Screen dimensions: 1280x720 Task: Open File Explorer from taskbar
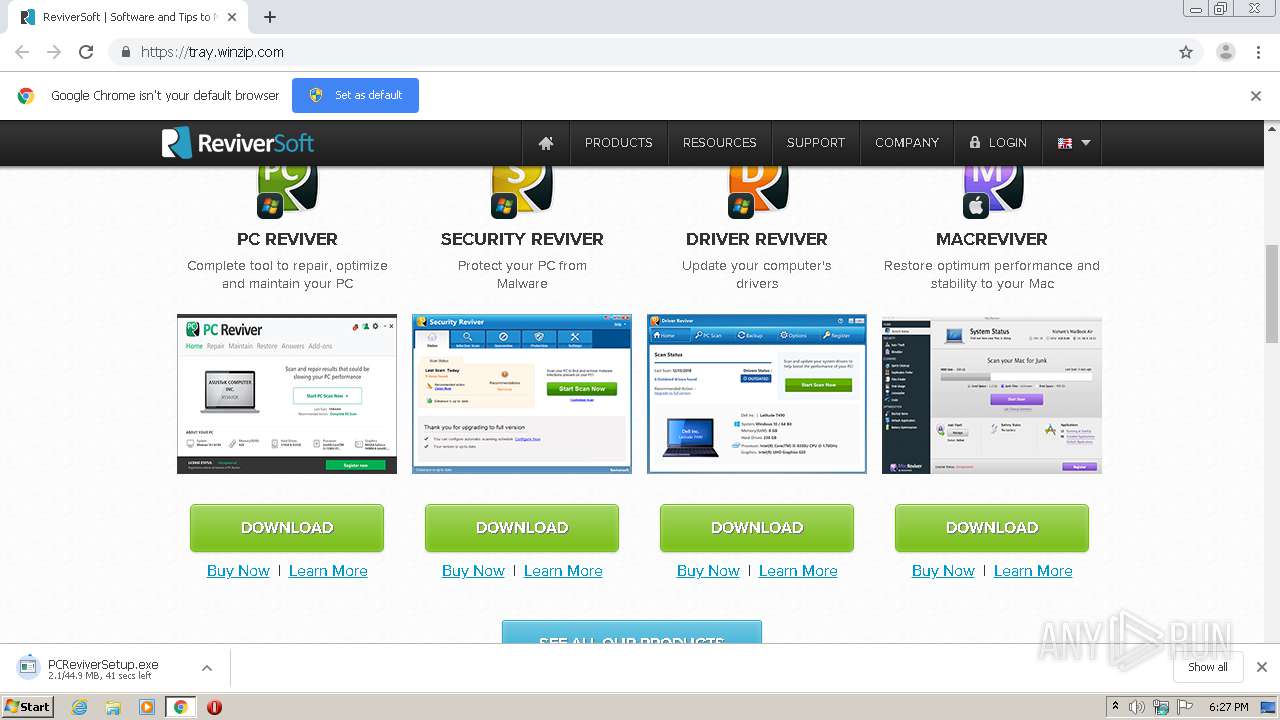pyautogui.click(x=113, y=707)
